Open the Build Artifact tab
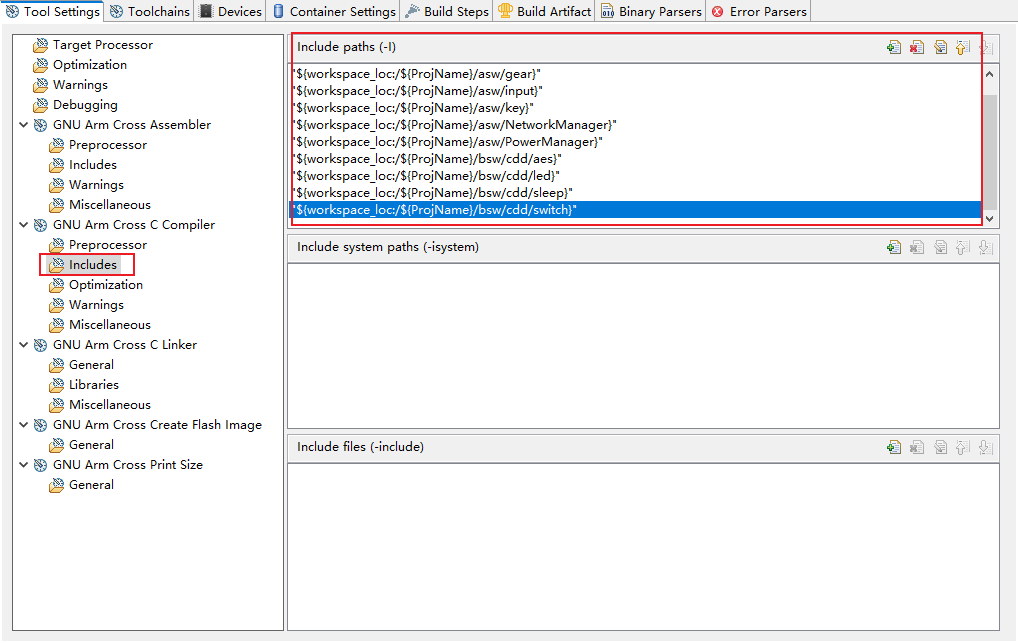Viewport: 1018px width, 643px height. tap(544, 11)
